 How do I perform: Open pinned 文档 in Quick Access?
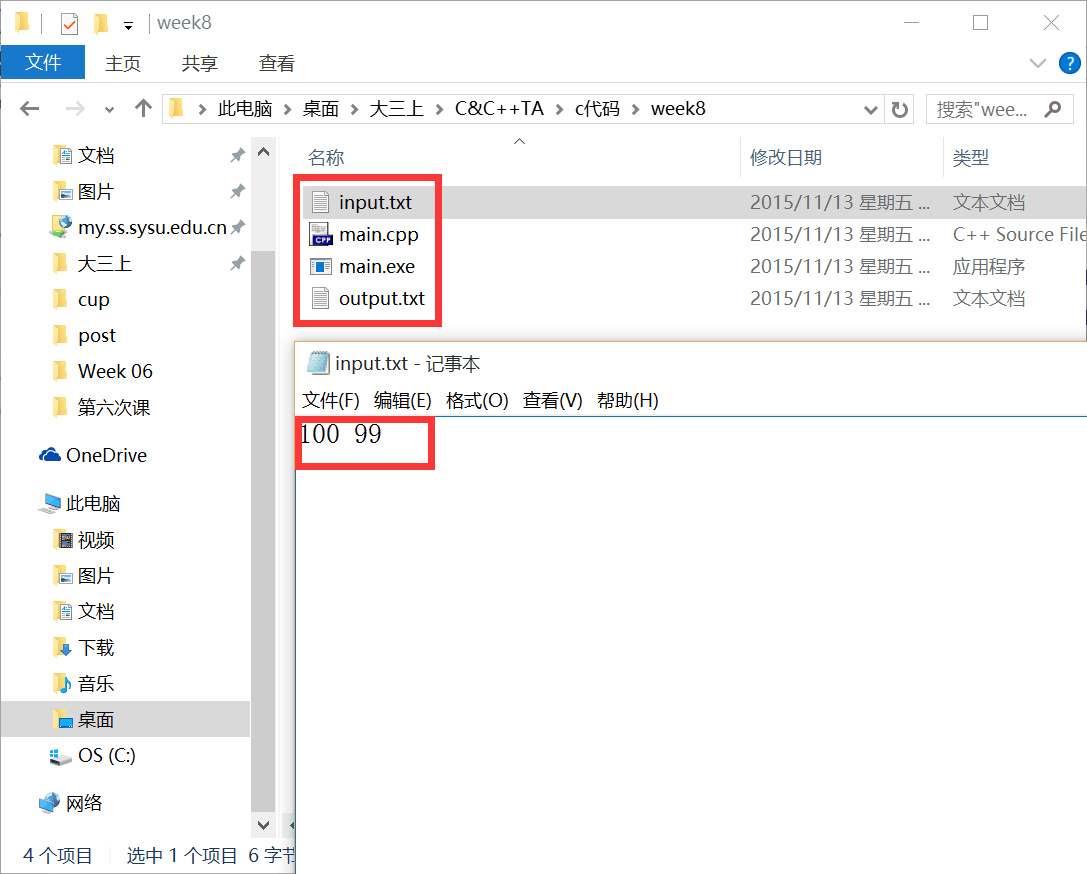tap(96, 155)
